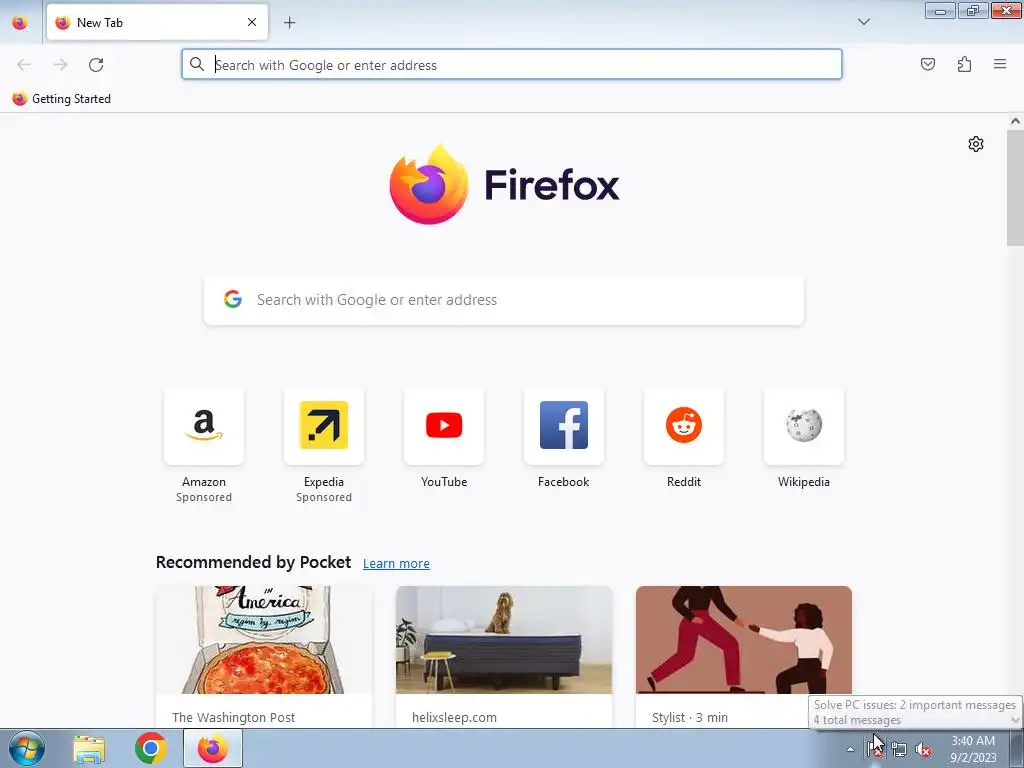Open the network tray icon
1024x768 pixels.
pyautogui.click(x=899, y=749)
